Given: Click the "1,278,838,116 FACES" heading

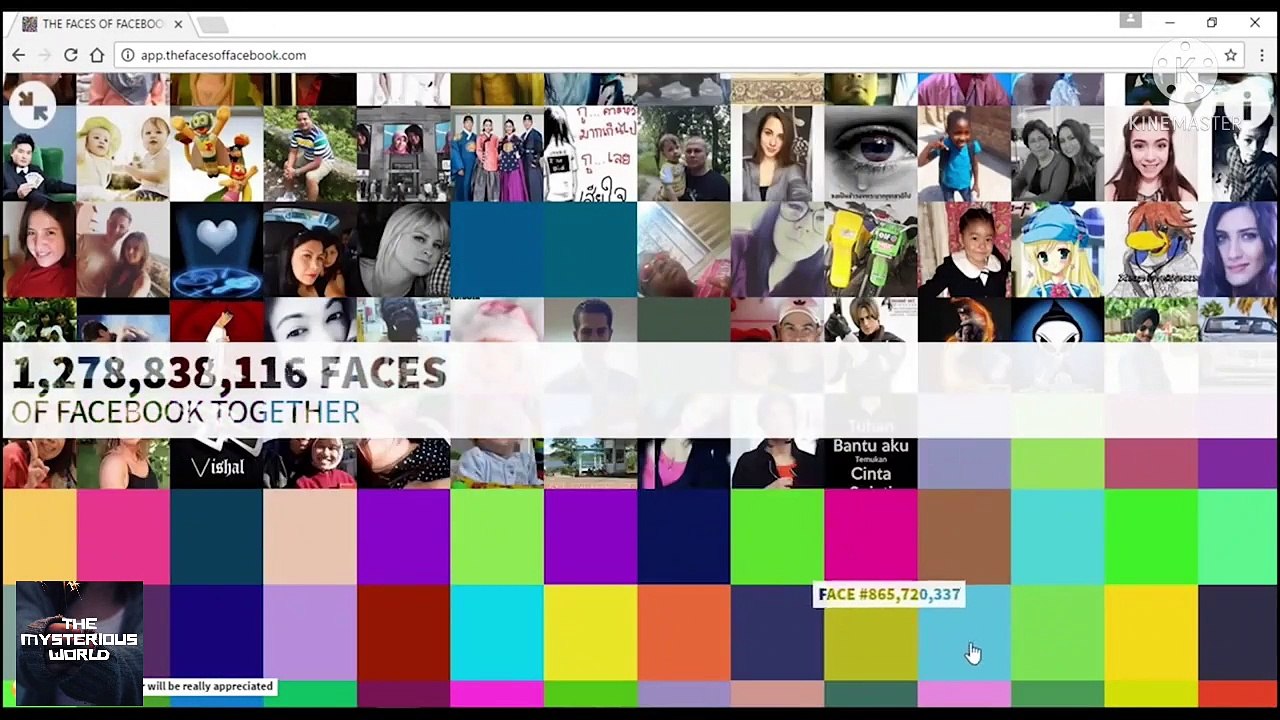Looking at the screenshot, I should pyautogui.click(x=229, y=374).
